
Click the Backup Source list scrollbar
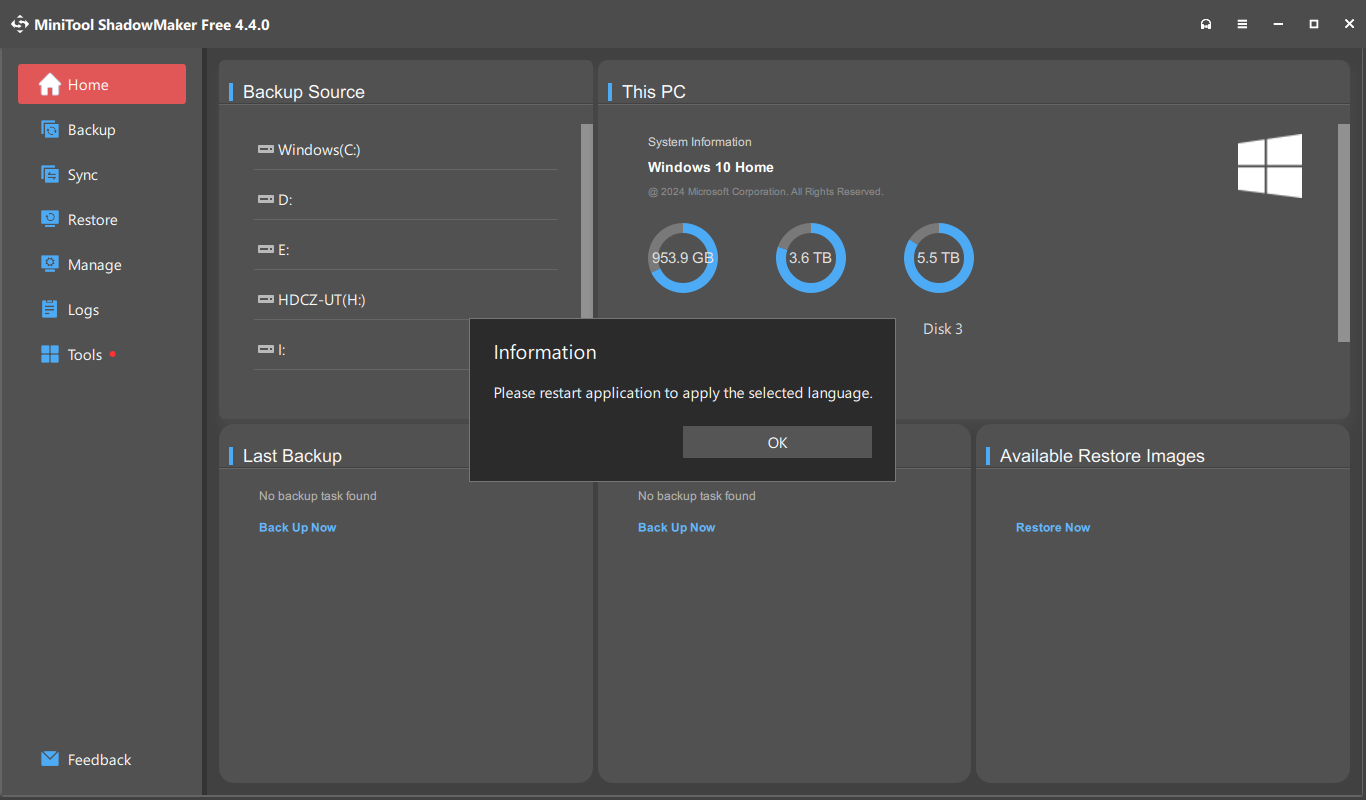[x=587, y=220]
